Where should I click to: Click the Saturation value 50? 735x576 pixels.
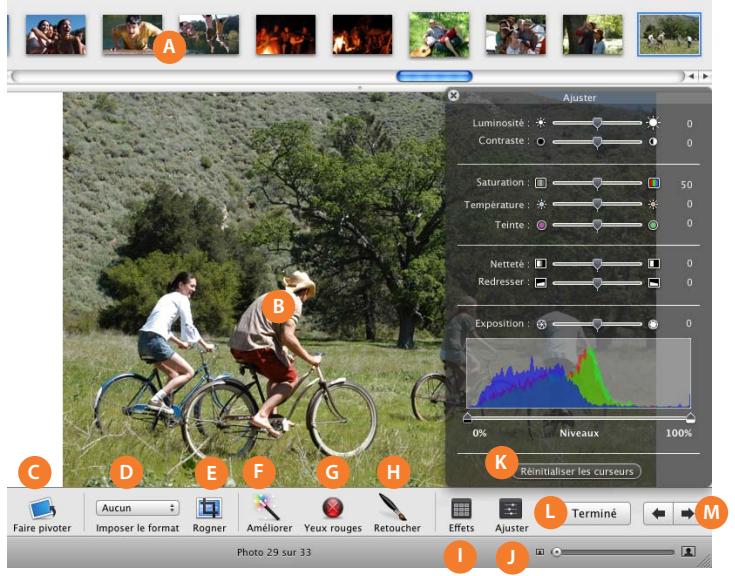(686, 184)
